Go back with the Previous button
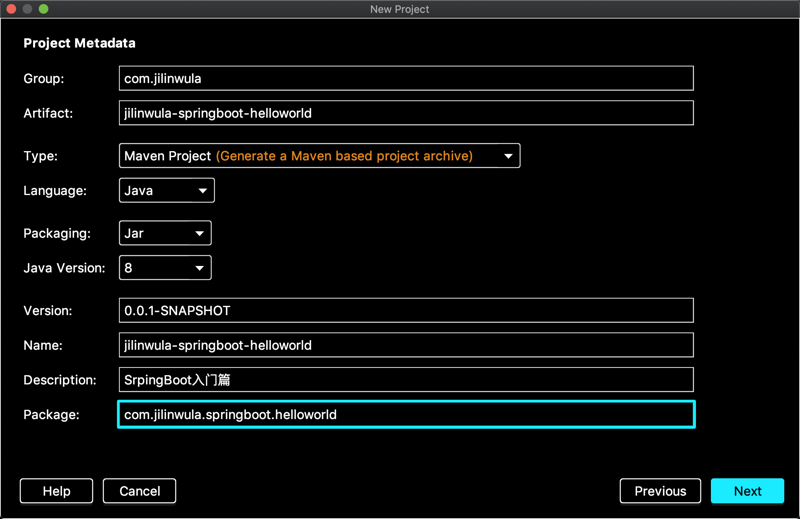This screenshot has height=519, width=800. [660, 491]
